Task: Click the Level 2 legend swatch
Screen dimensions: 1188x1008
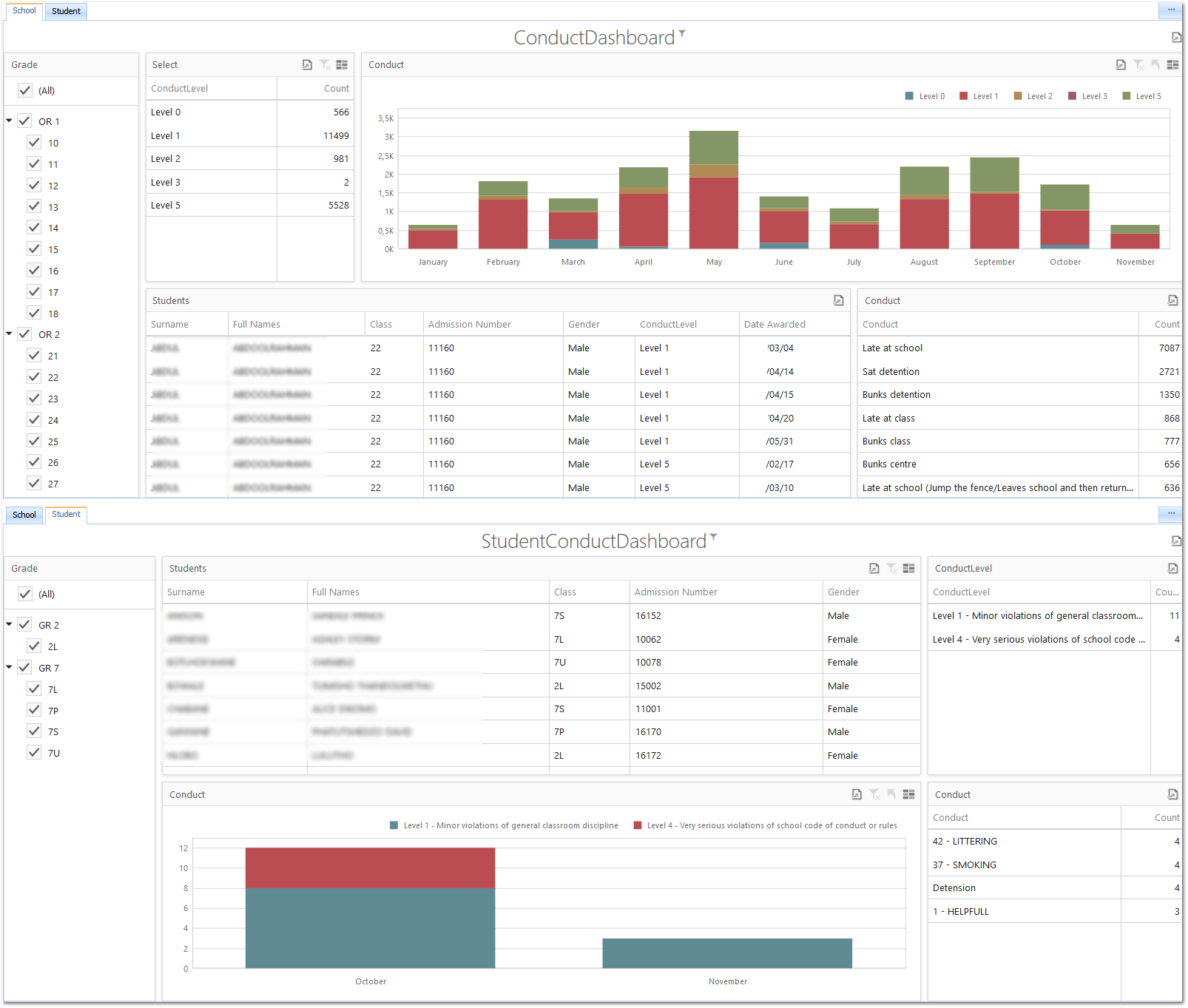Action: 1018,96
